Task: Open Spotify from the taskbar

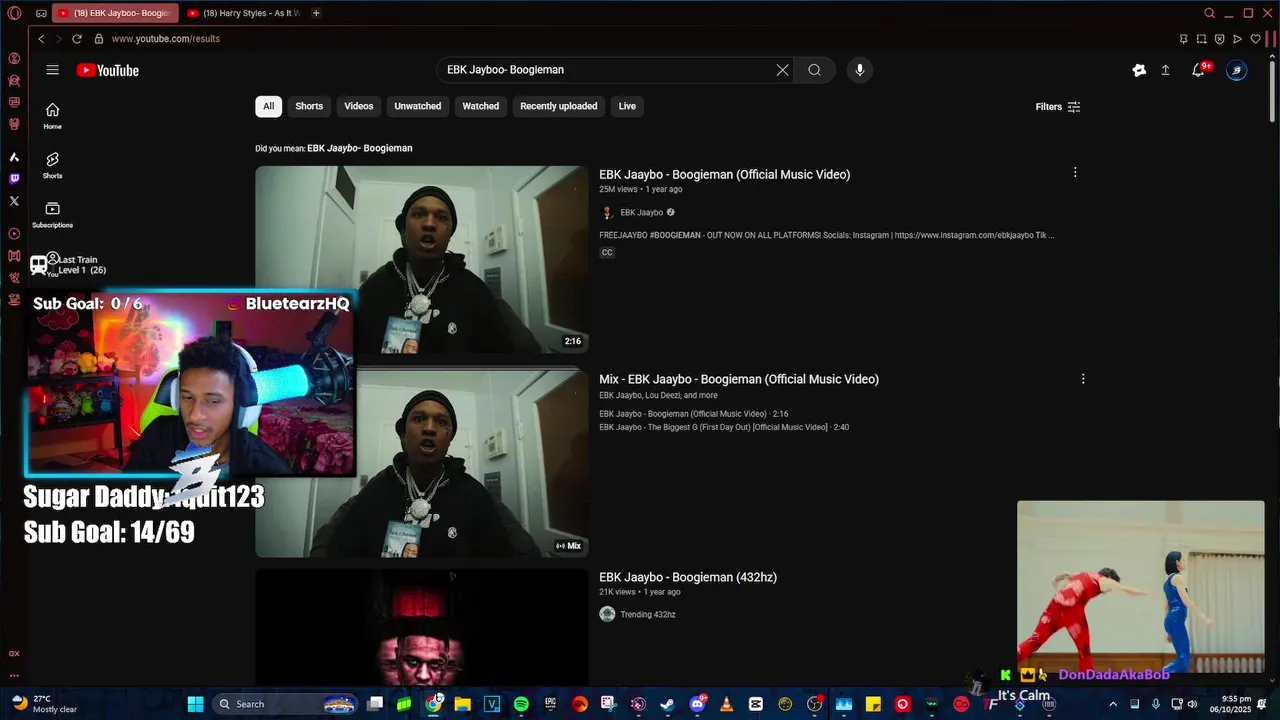Action: (521, 704)
